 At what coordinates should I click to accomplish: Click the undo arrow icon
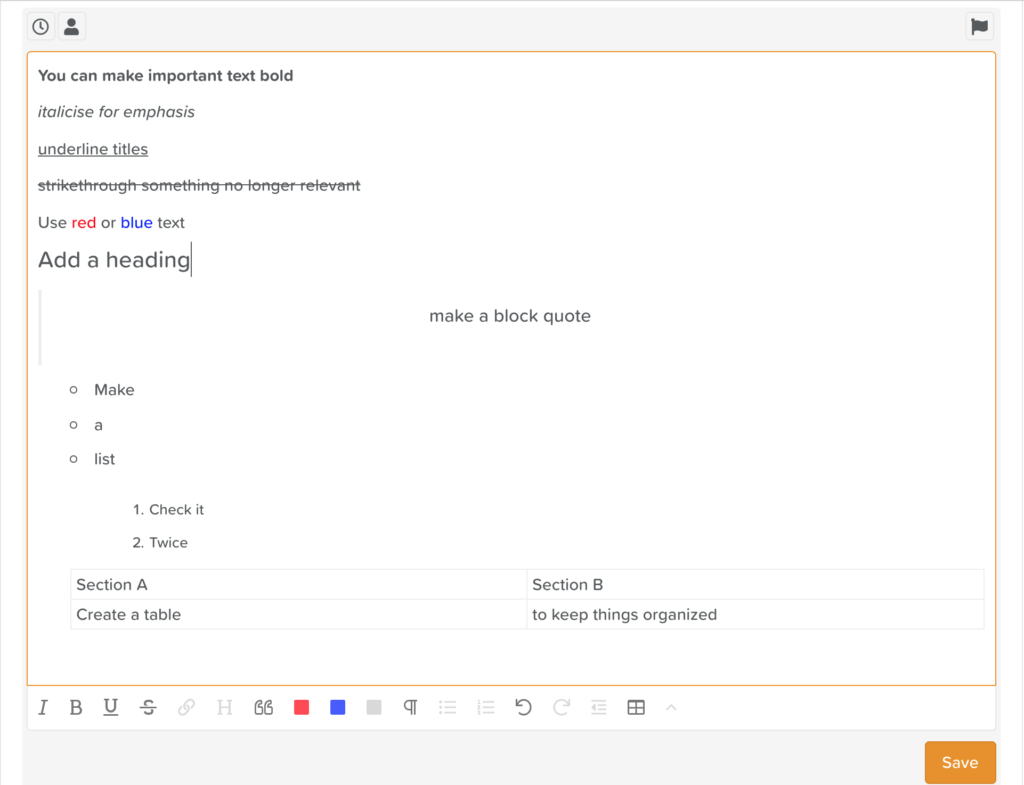click(x=523, y=708)
